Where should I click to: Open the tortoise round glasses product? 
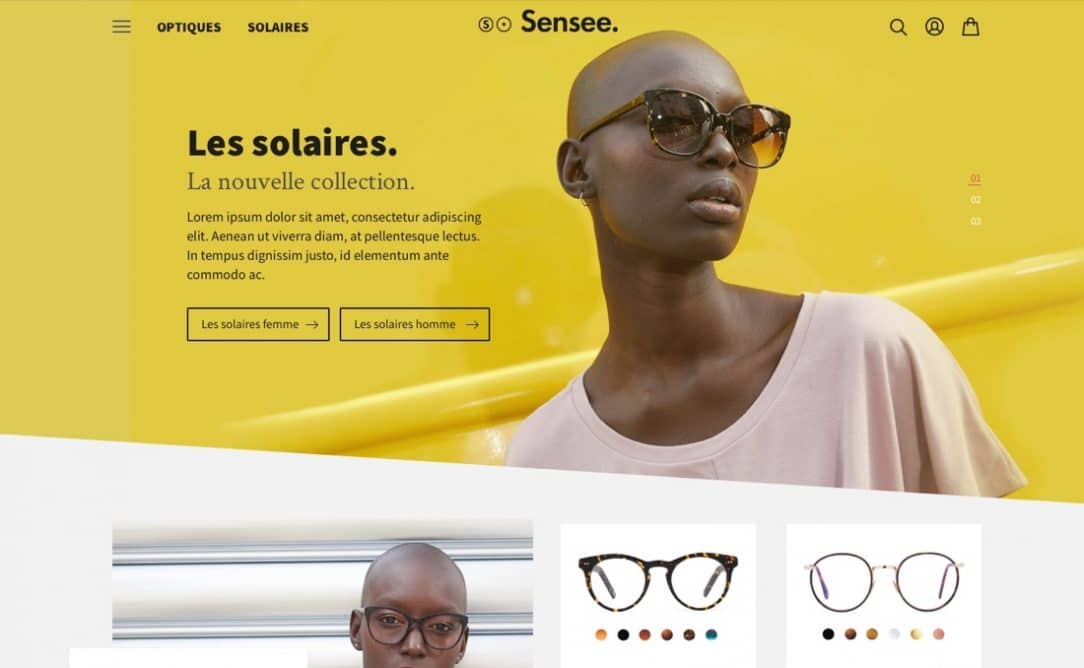coord(657,580)
